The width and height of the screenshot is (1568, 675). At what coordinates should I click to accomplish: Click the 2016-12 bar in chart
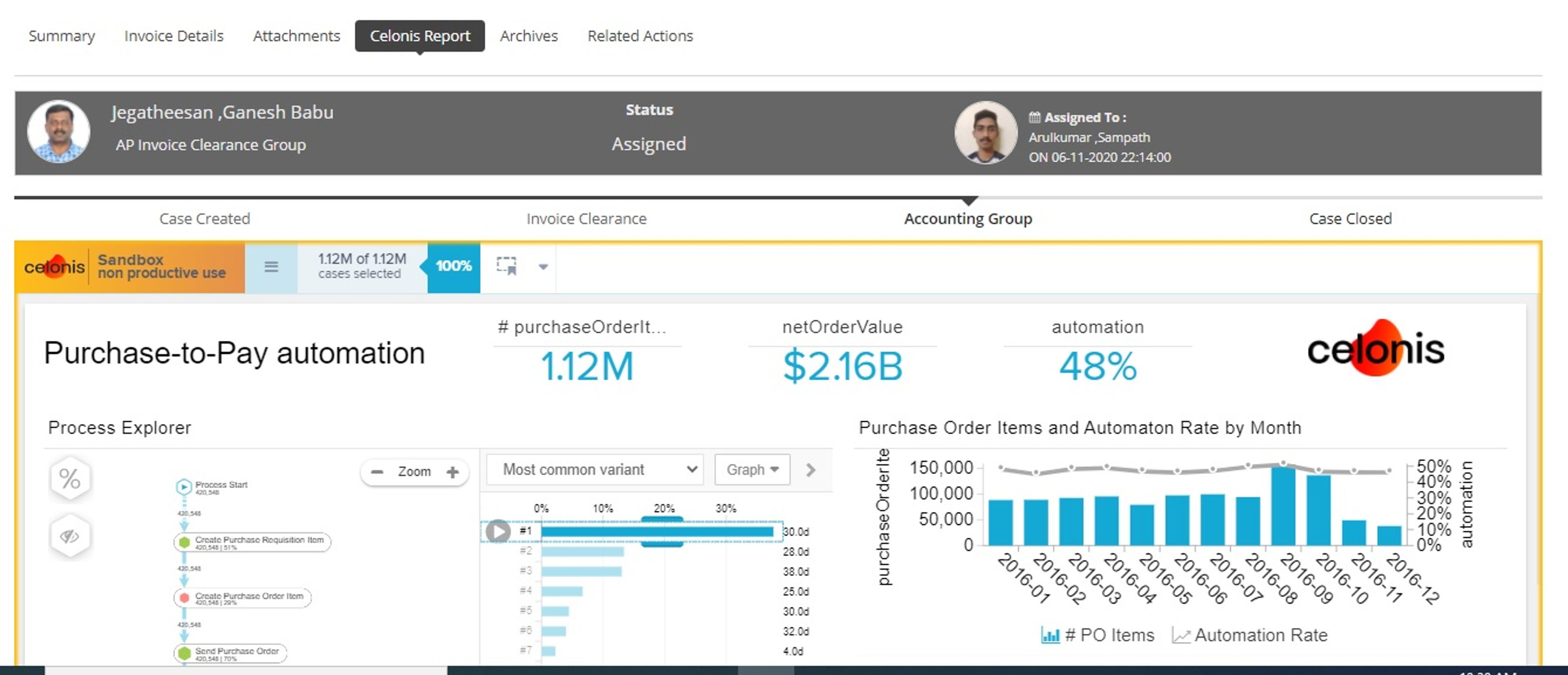(x=1389, y=536)
